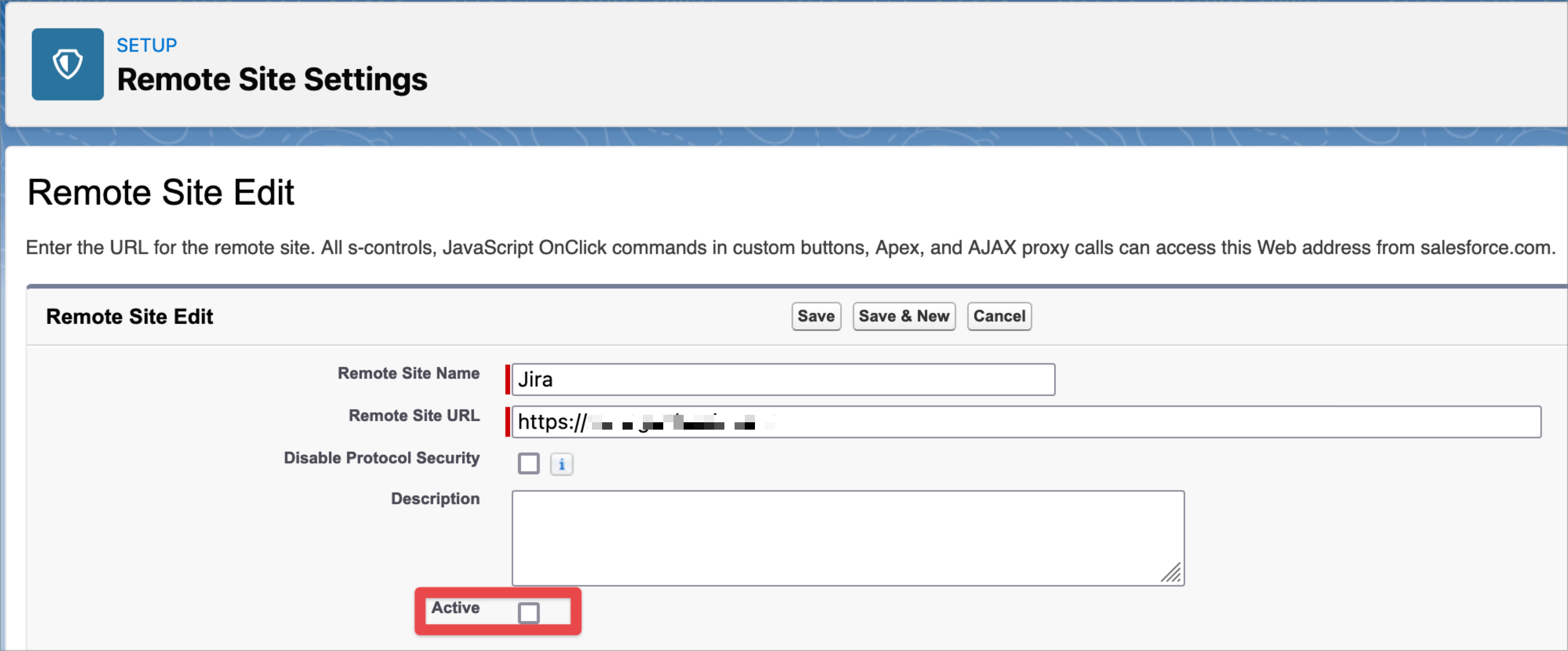This screenshot has width=1568, height=651.
Task: Click the Remote Site URL label
Action: [x=413, y=416]
